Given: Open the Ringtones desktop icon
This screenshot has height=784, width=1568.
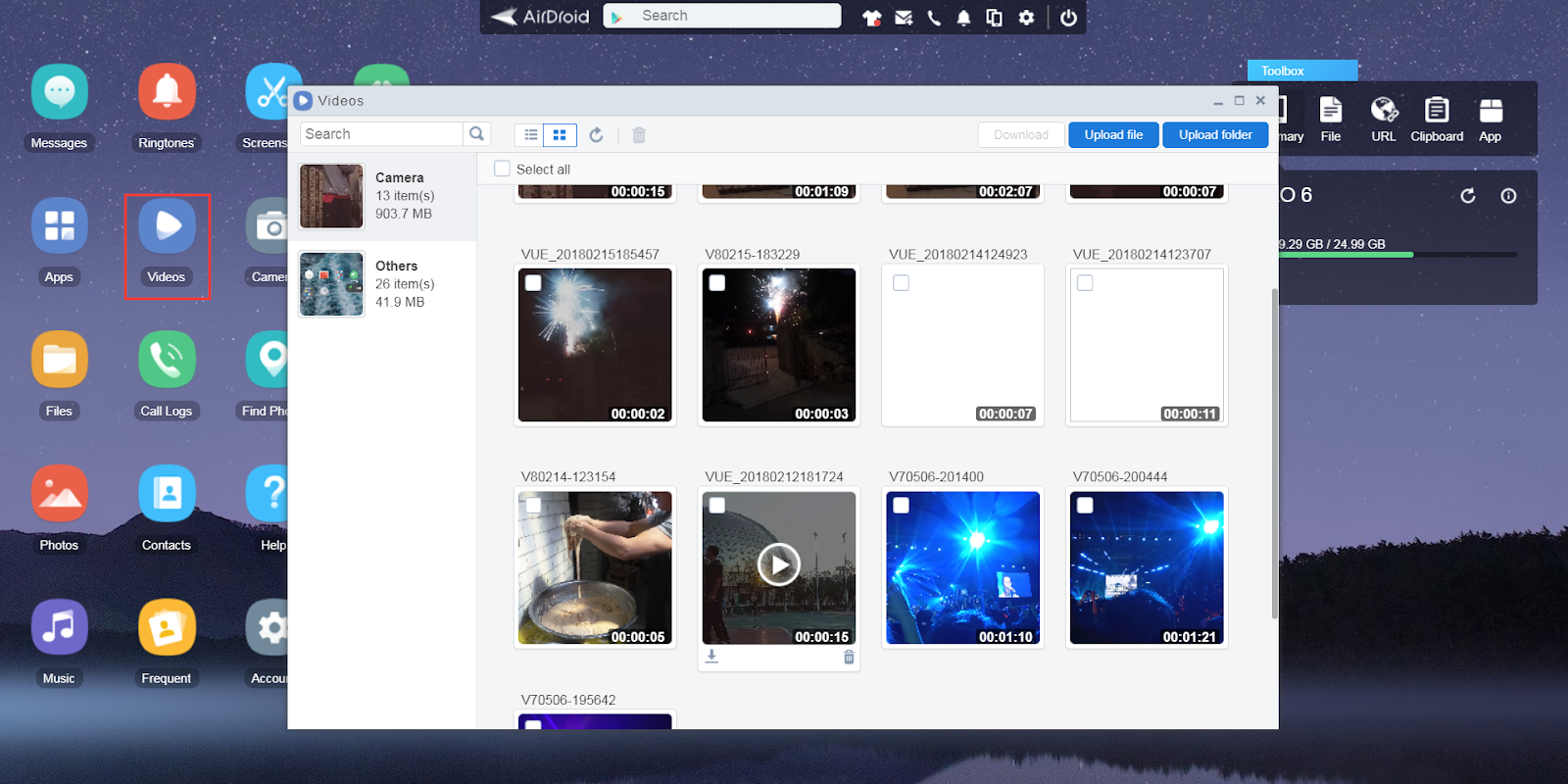Looking at the screenshot, I should [x=167, y=93].
